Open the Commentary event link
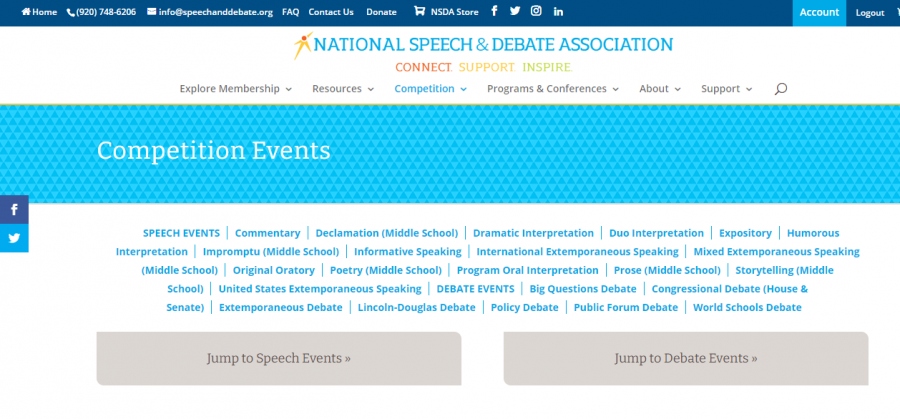The height and width of the screenshot is (419, 900). (x=267, y=233)
